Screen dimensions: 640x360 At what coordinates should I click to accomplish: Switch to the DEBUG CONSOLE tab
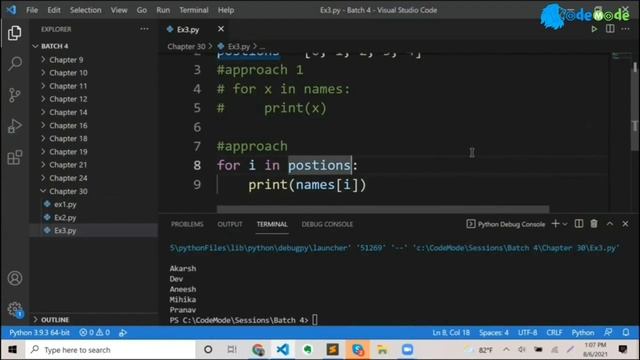click(327, 224)
